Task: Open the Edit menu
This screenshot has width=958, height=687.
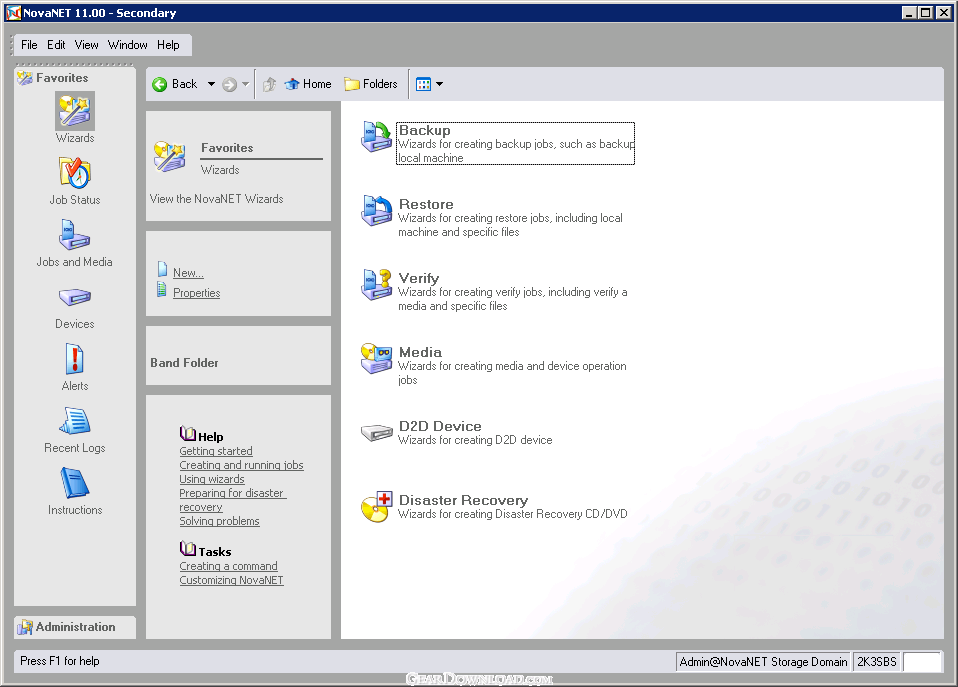Action: (x=56, y=45)
